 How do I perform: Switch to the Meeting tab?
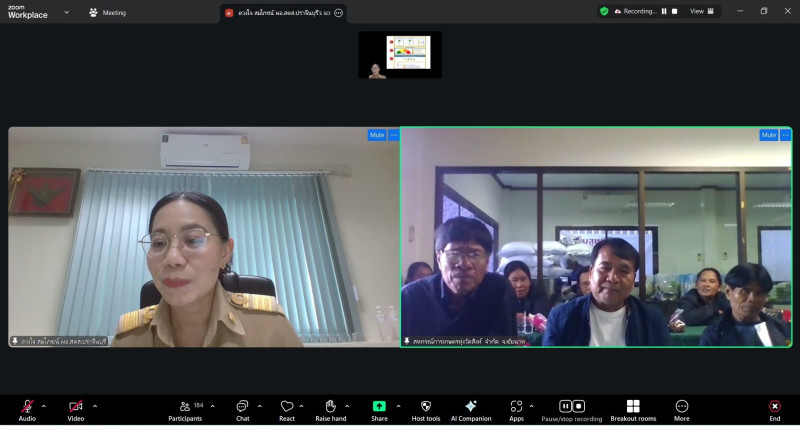point(107,13)
